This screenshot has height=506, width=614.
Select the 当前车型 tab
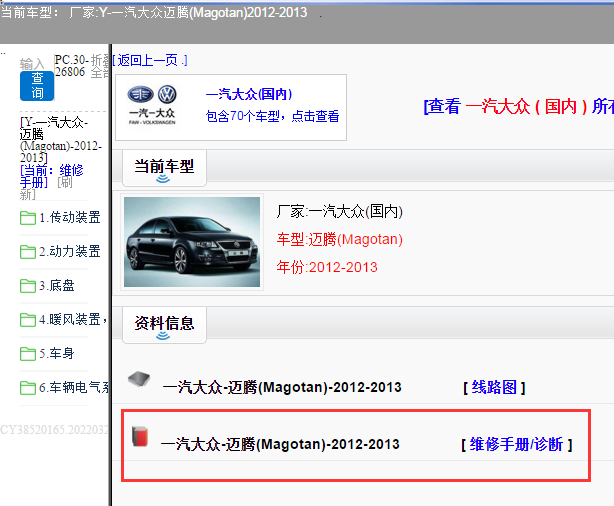point(164,168)
